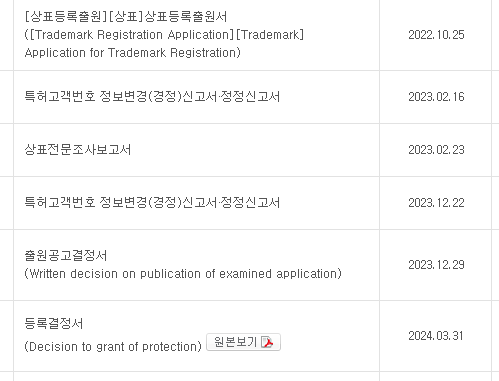Select the [상표등록출원][상표]상표등록출원서 title

126,16
